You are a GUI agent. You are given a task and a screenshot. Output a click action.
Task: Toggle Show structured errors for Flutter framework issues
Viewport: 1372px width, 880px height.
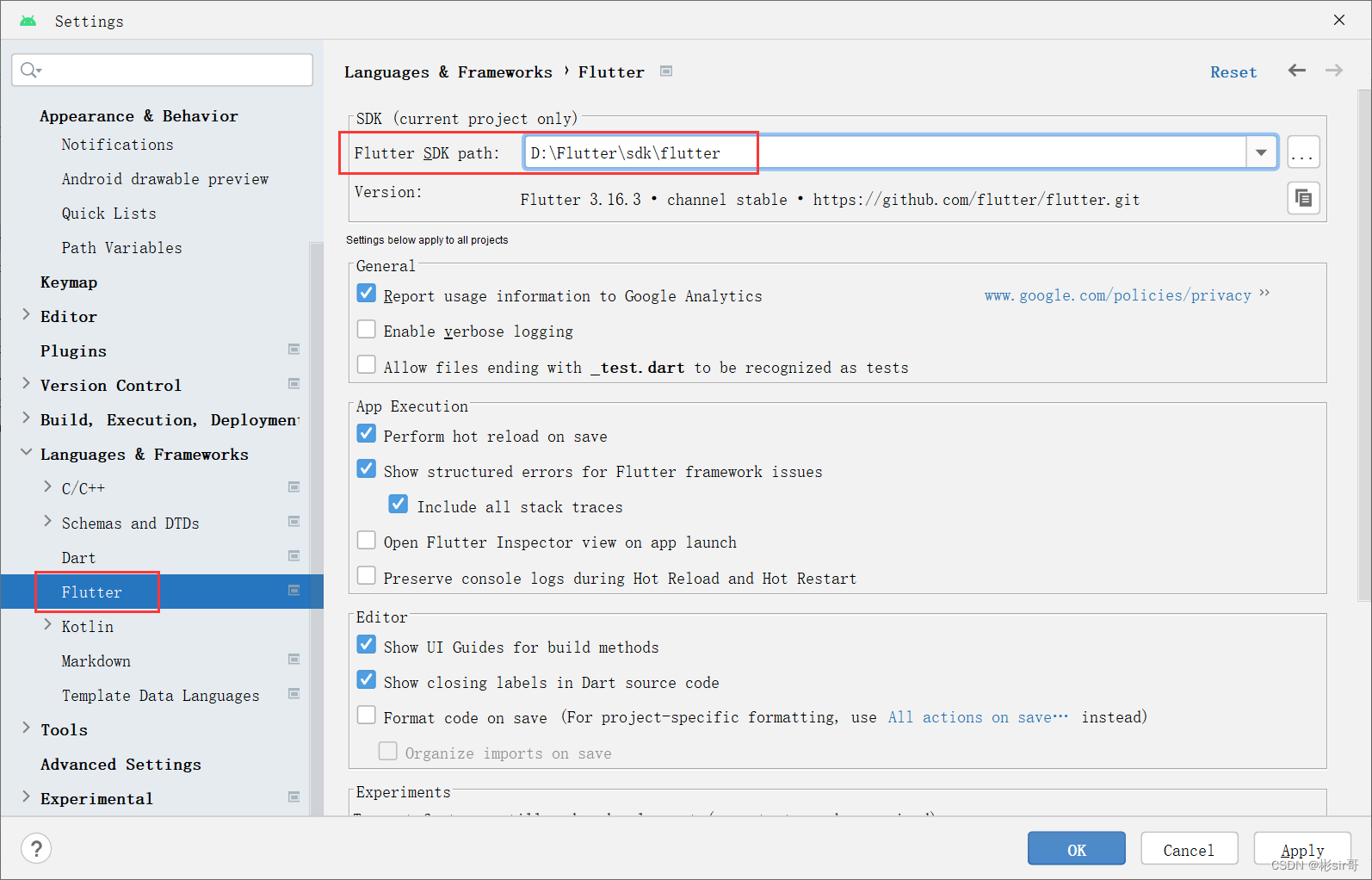367,469
